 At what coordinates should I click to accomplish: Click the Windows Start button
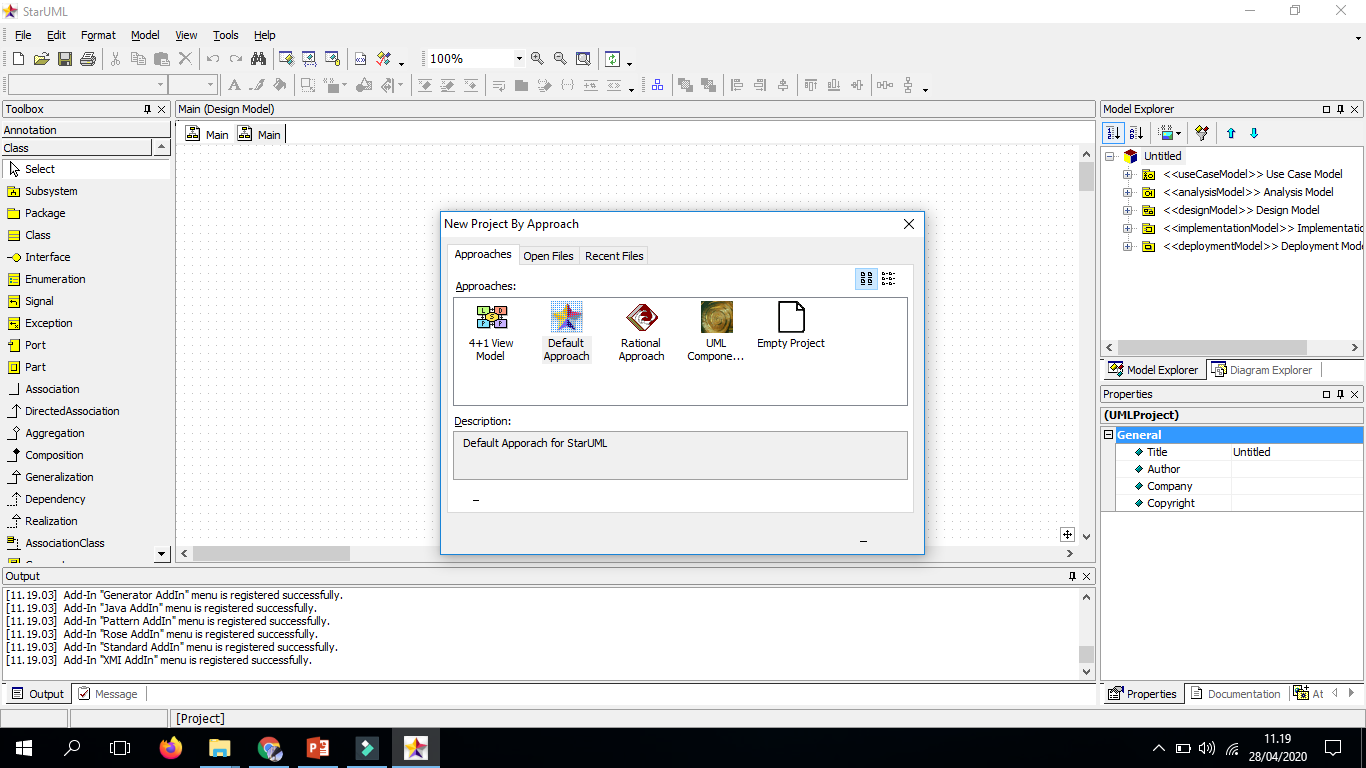[x=24, y=747]
